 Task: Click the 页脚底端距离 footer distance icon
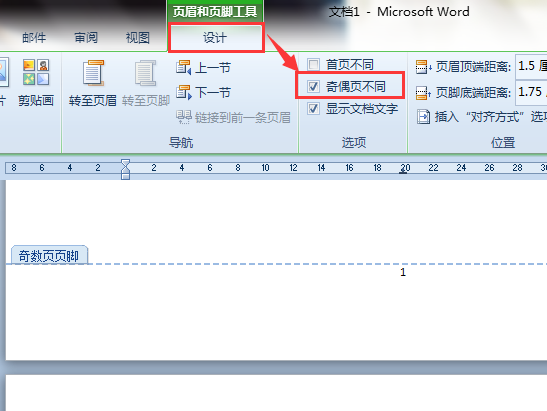click(424, 93)
